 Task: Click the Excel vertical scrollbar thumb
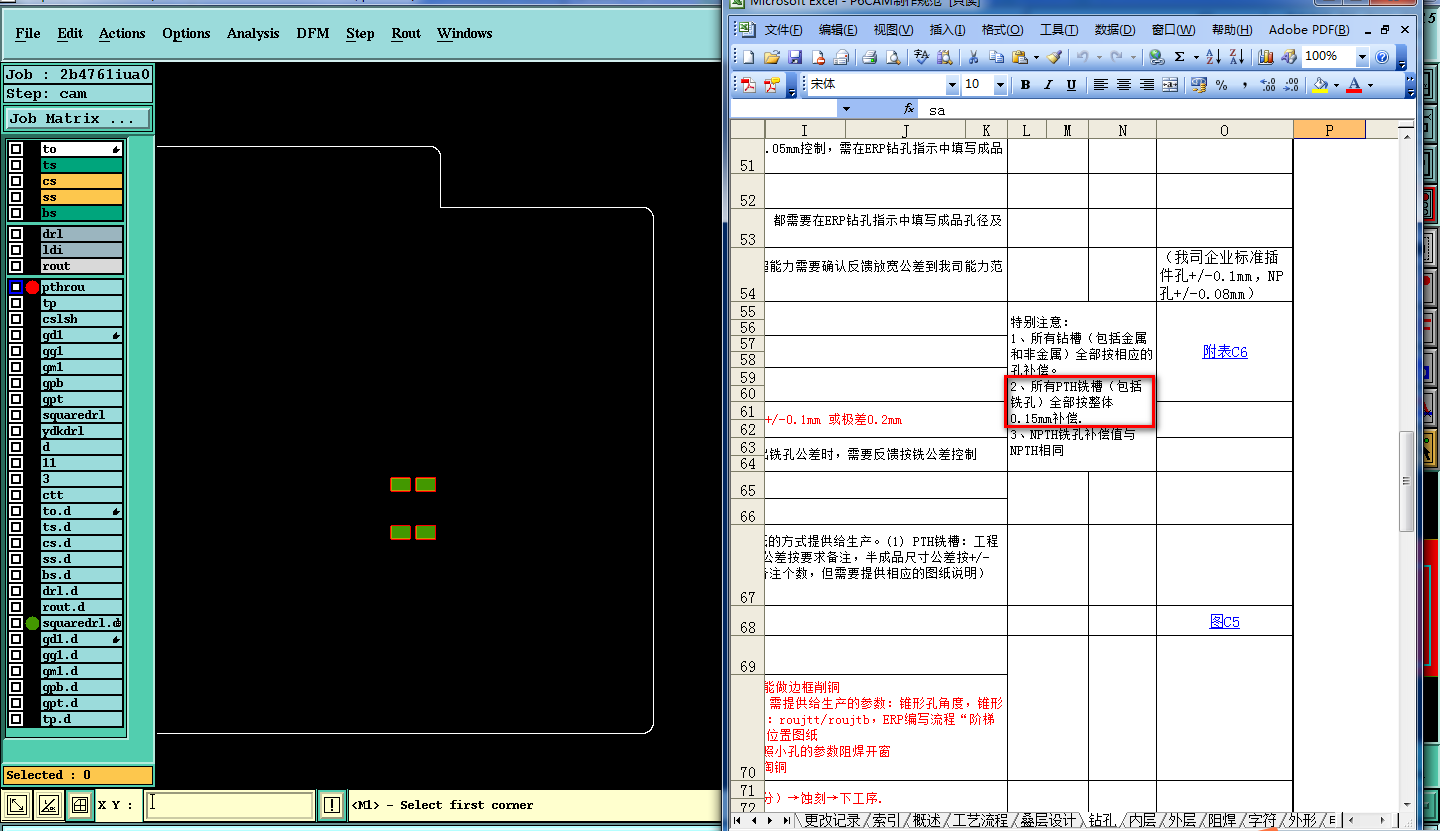(1407, 480)
